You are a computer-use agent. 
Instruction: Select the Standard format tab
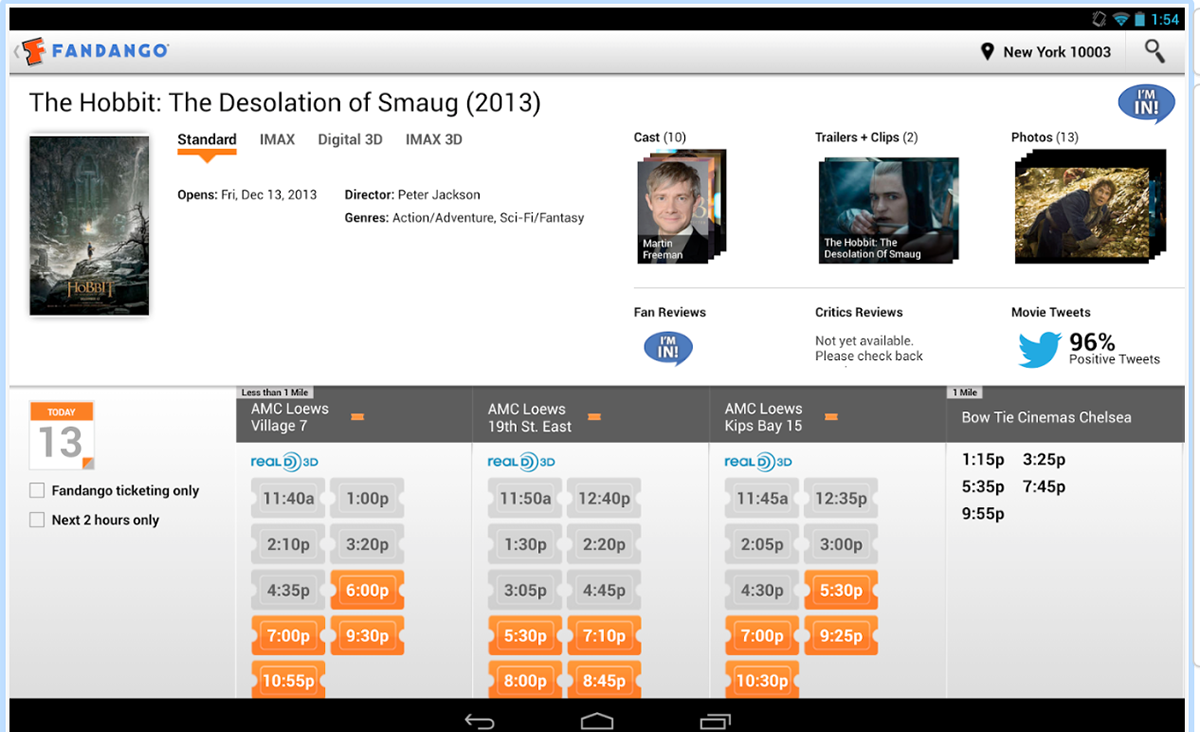pyautogui.click(x=207, y=140)
